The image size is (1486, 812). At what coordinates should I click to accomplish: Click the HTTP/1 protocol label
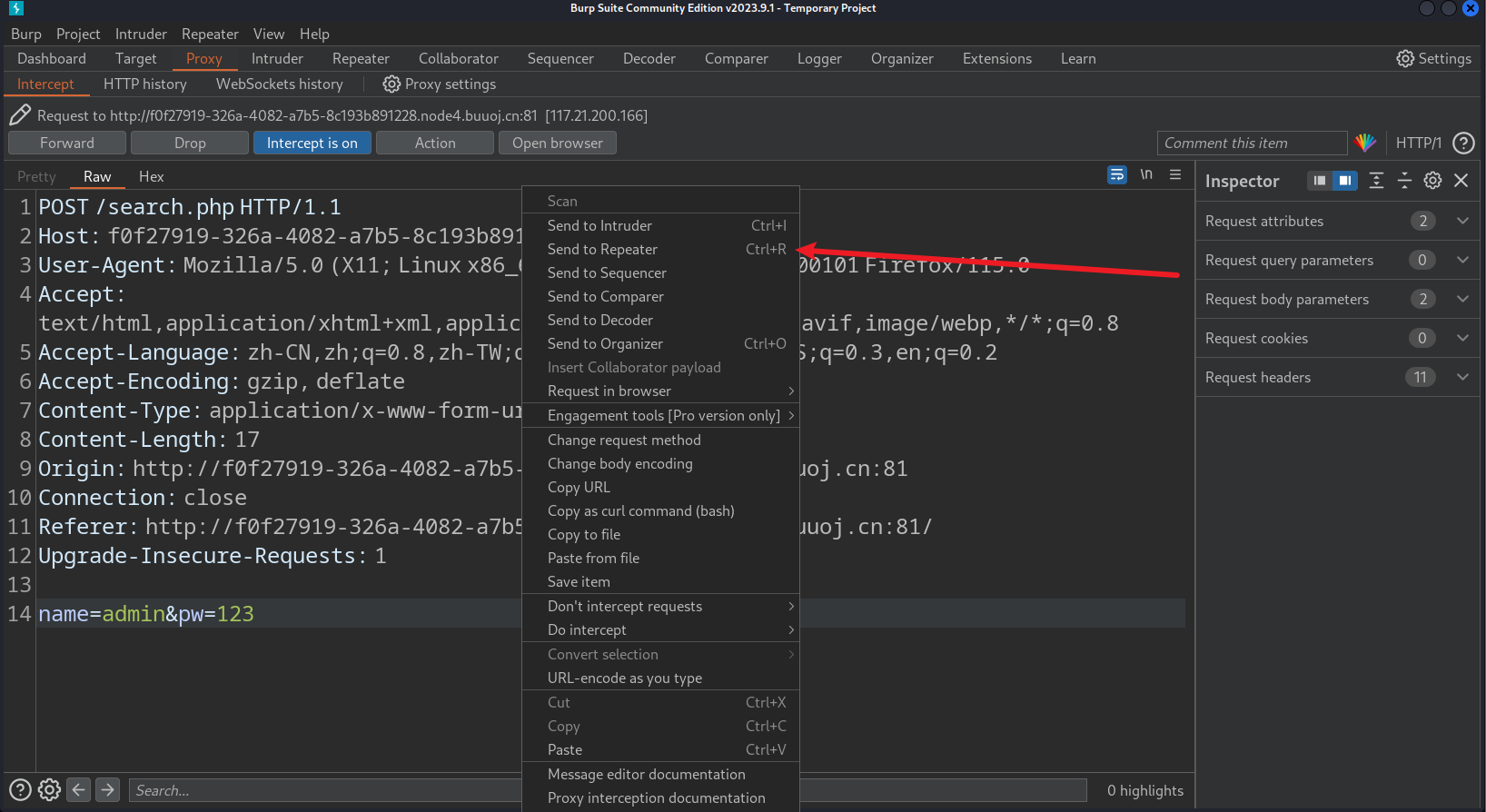tap(1419, 143)
